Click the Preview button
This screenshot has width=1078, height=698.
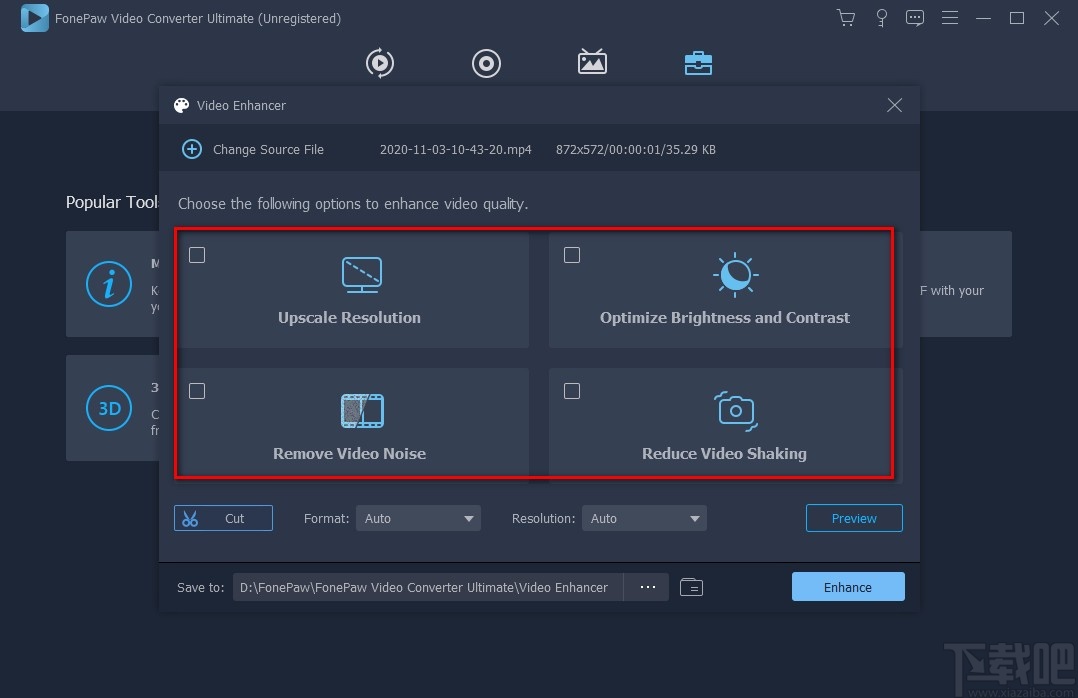tap(854, 519)
